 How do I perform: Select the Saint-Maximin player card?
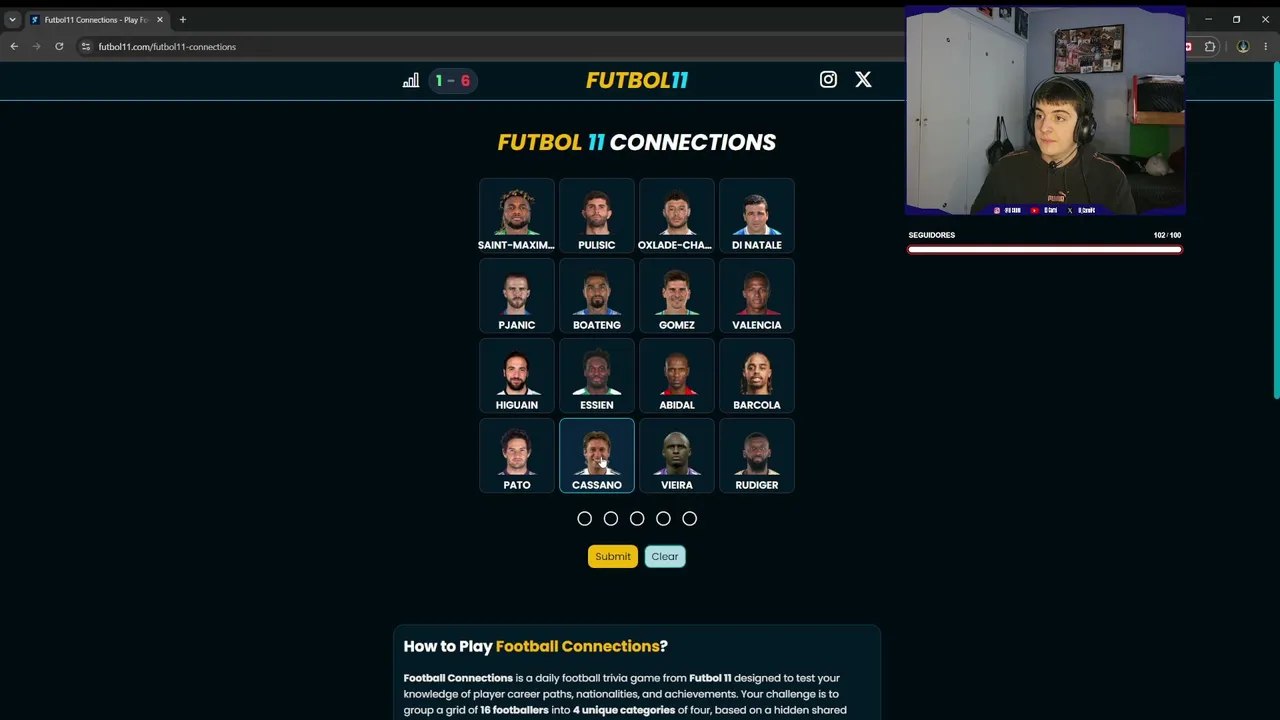(x=517, y=215)
